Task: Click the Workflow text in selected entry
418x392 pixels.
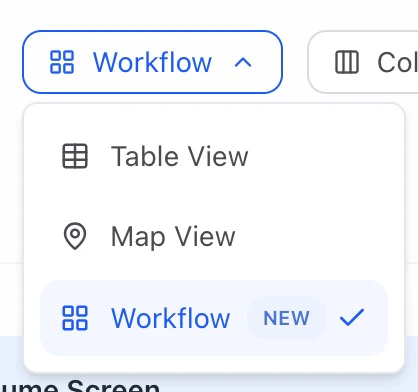Action: tap(170, 318)
